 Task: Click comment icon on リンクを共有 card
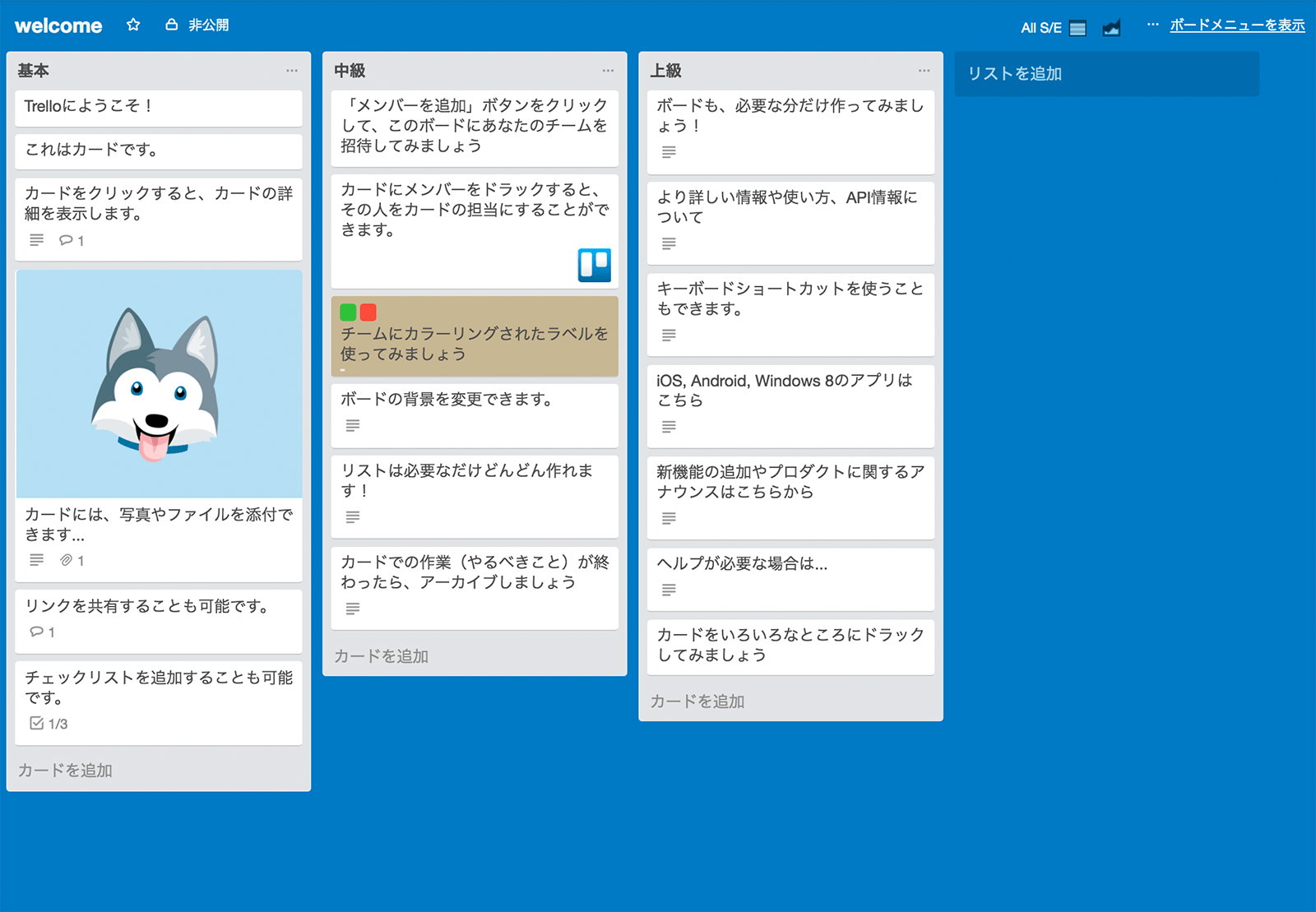(37, 632)
